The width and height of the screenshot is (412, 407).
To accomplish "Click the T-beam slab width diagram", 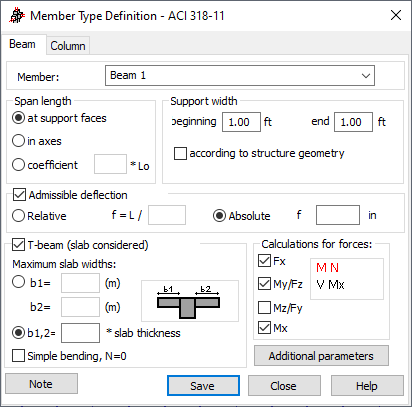I will point(190,301).
